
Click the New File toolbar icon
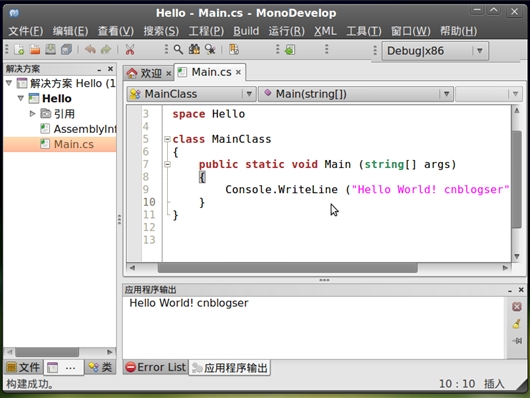[19, 50]
